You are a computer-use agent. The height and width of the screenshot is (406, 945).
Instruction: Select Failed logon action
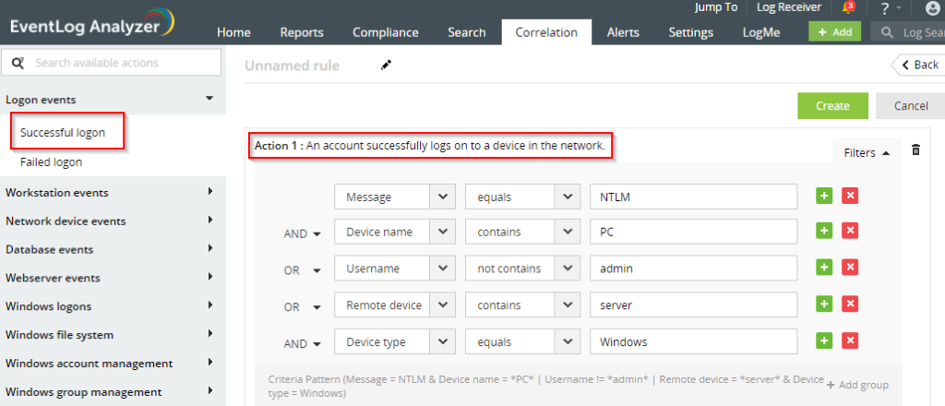pyautogui.click(x=51, y=162)
